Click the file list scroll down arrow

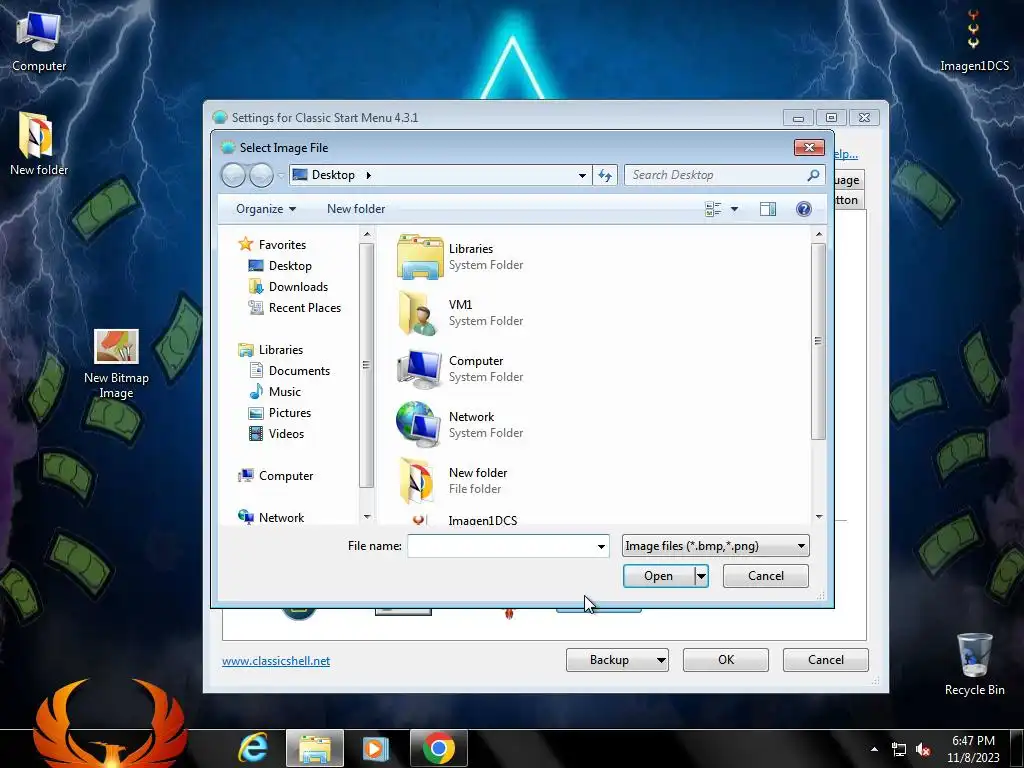(x=819, y=517)
